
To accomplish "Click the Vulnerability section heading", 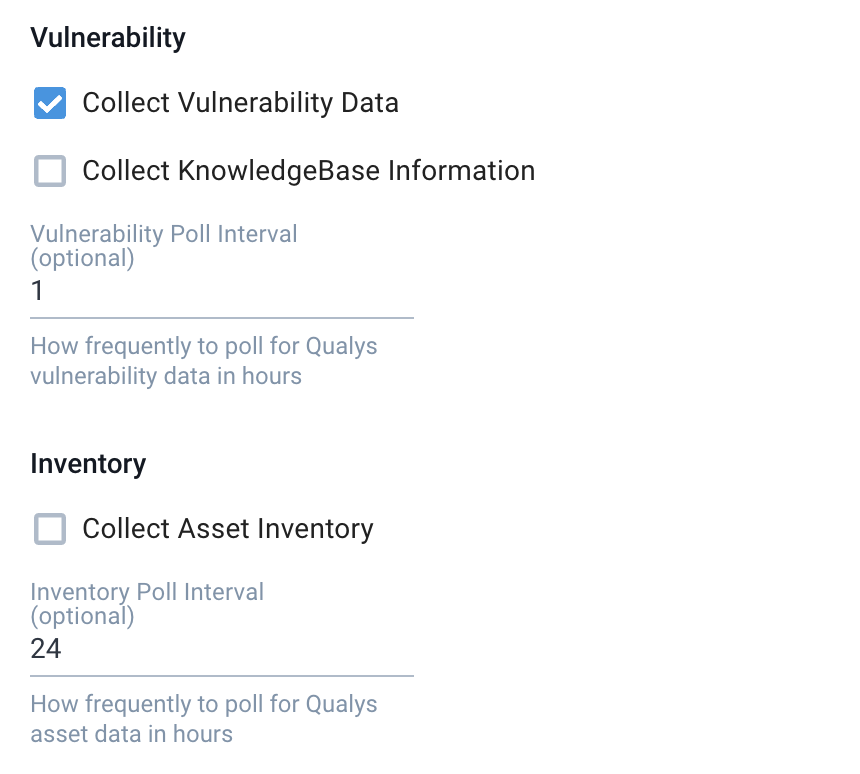I will pyautogui.click(x=107, y=37).
